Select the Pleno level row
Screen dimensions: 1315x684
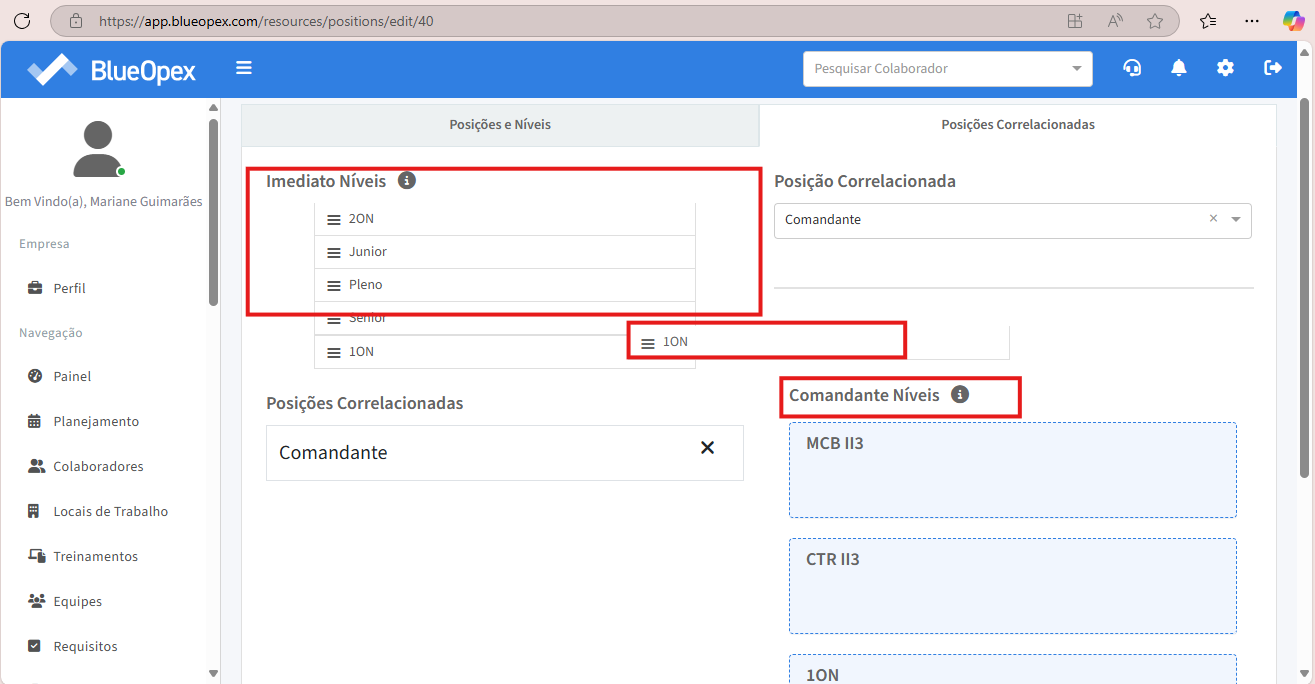505,285
